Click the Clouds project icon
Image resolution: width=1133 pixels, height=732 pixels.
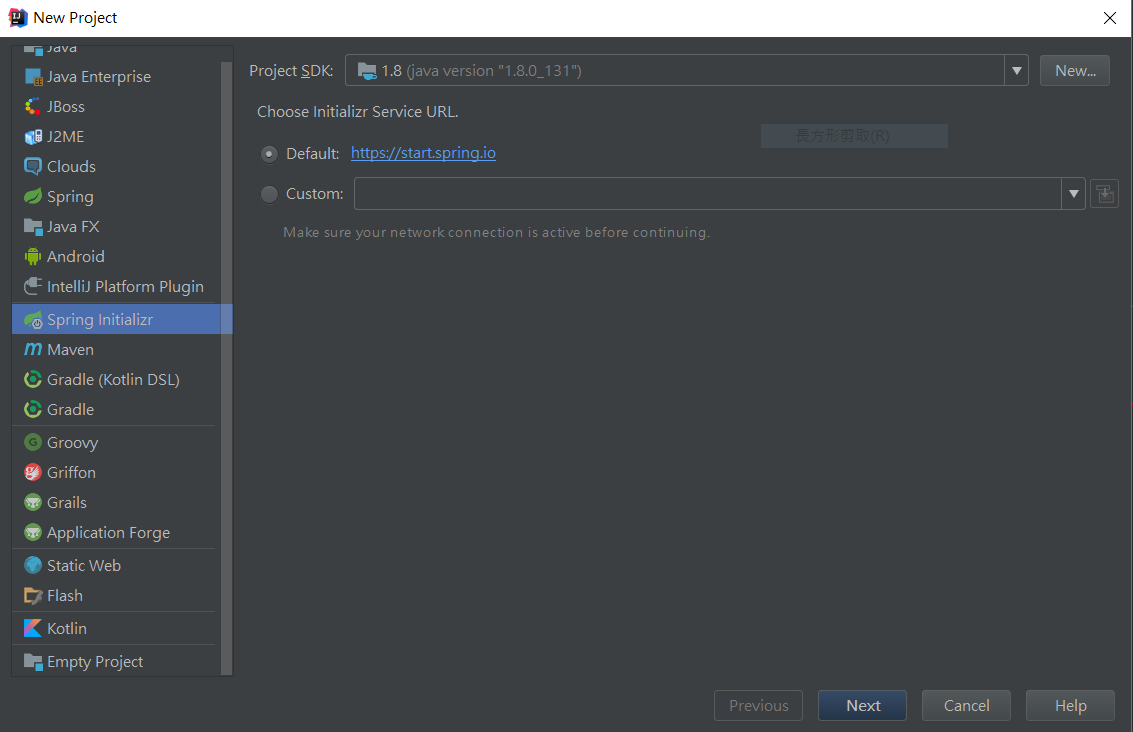pyautogui.click(x=33, y=167)
